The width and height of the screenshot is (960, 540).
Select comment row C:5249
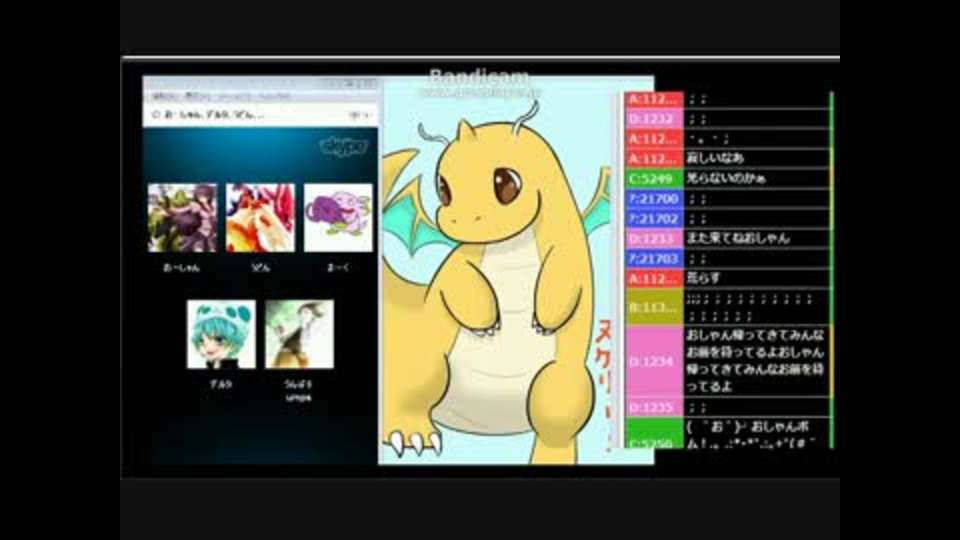point(727,179)
